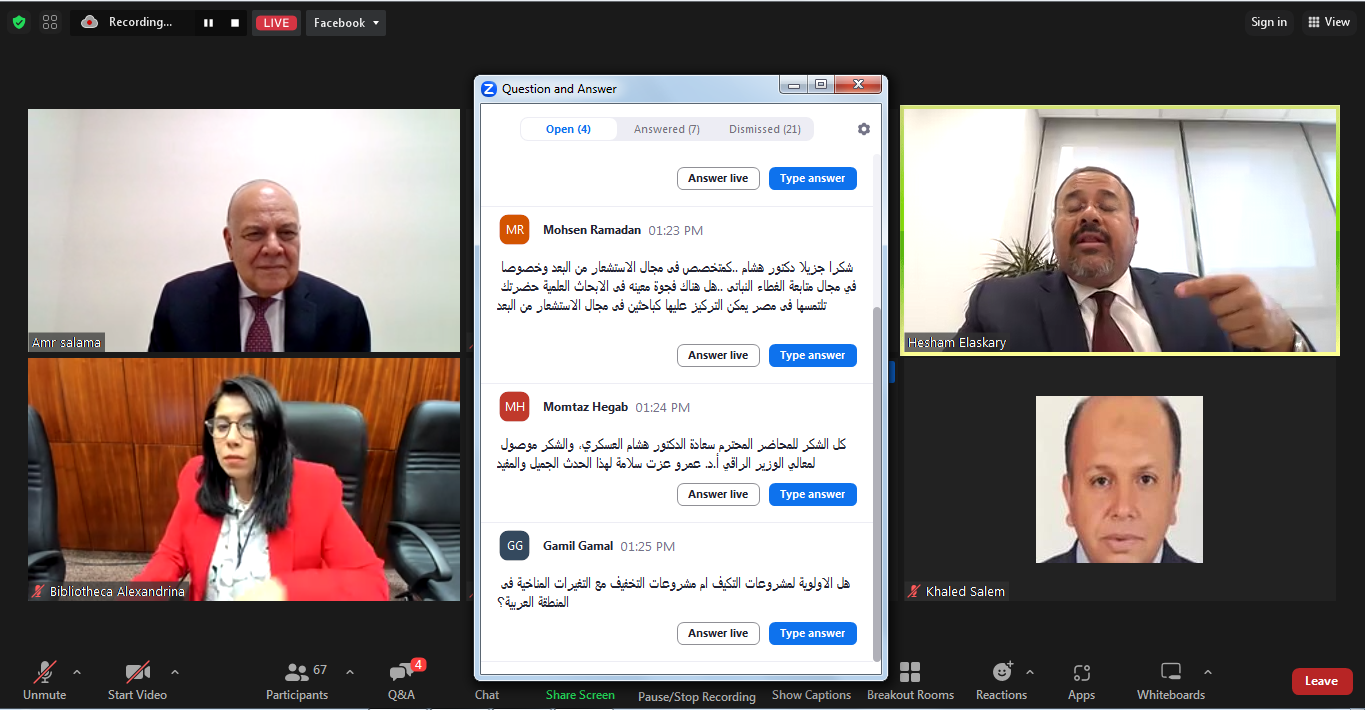Pause the recording at the top bar
The height and width of the screenshot is (710, 1365).
pos(209,23)
